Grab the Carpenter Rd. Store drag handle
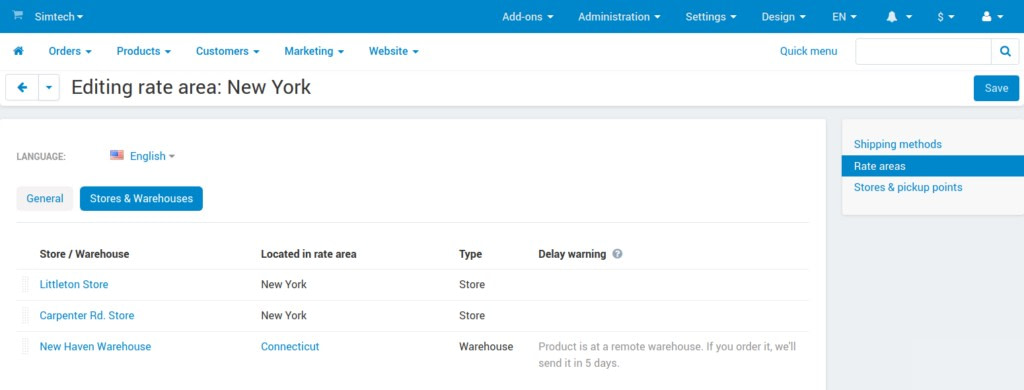The height and width of the screenshot is (390, 1024). tap(25, 316)
